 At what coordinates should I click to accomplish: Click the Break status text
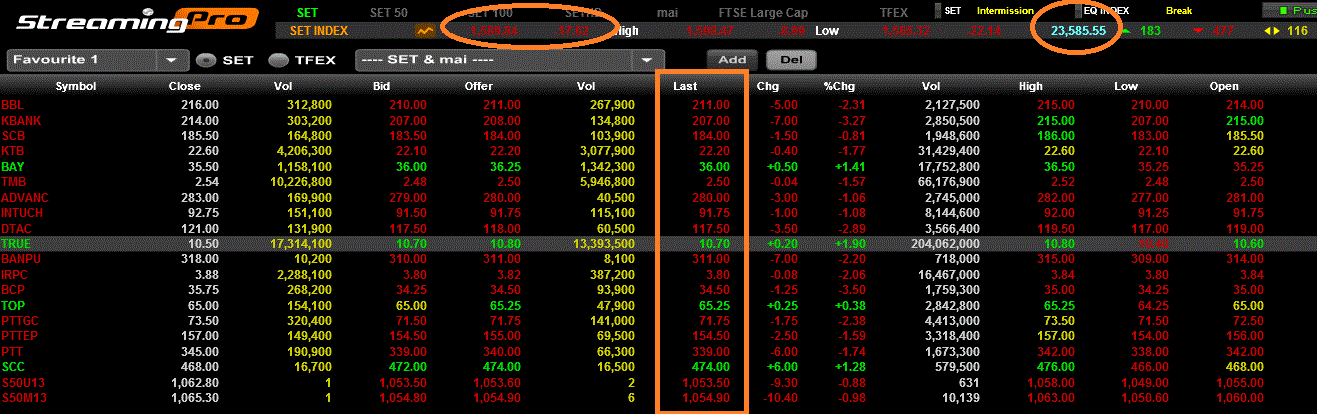click(1179, 11)
